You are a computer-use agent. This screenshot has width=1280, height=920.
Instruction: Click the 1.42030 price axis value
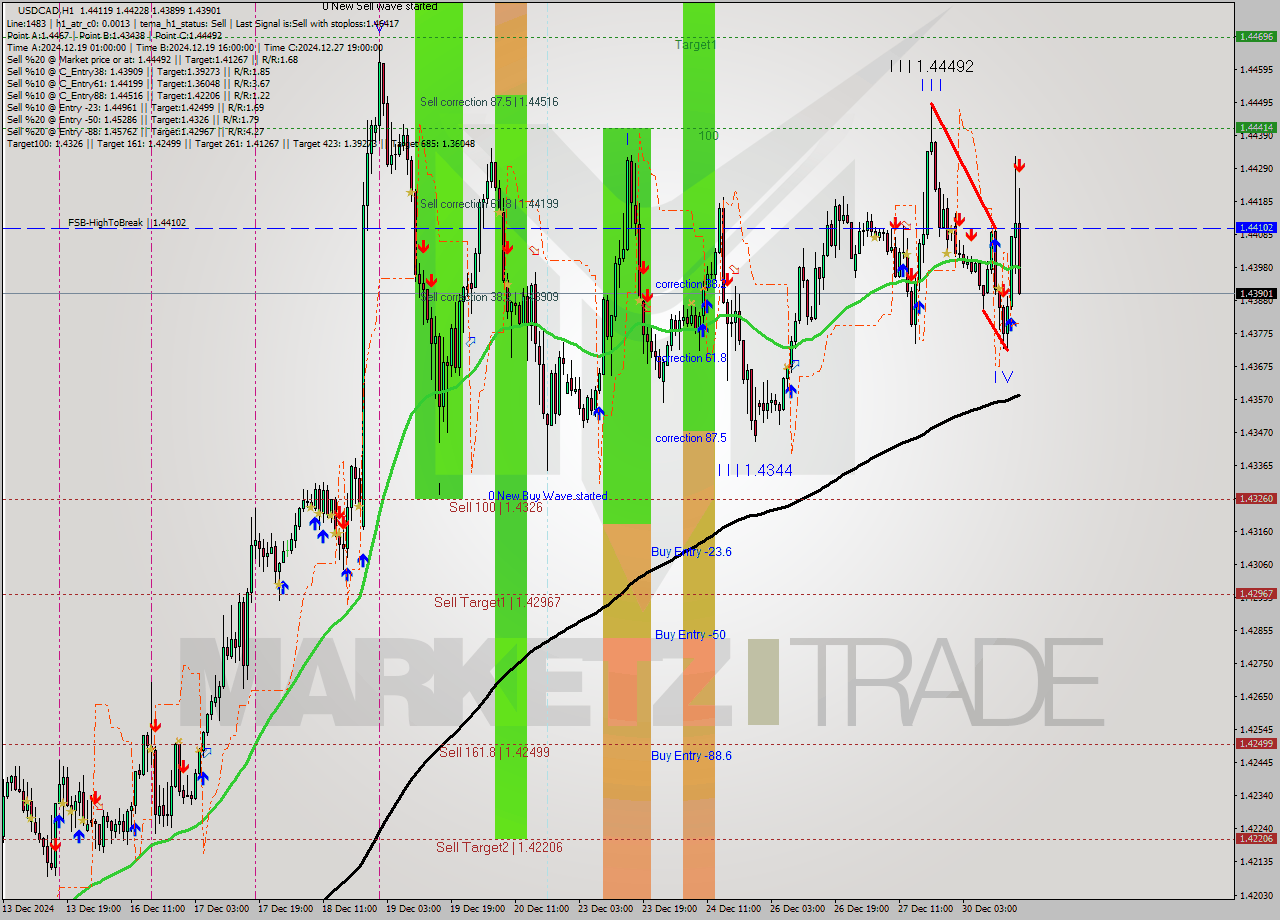(x=1256, y=894)
